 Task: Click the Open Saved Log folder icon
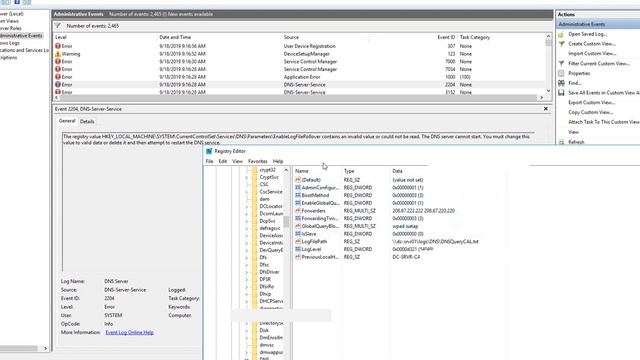coord(561,34)
